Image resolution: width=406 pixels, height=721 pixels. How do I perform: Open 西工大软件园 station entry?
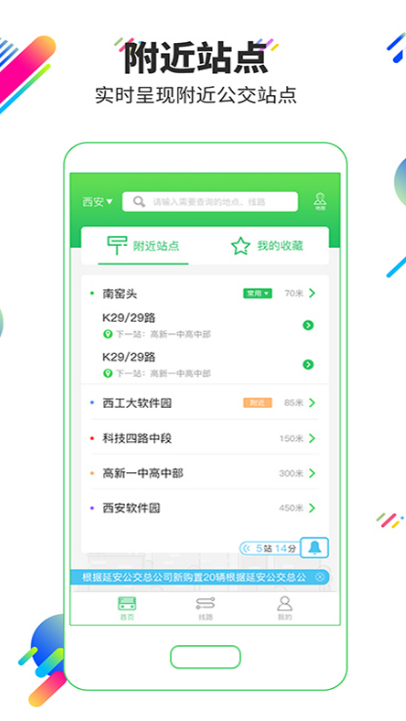point(205,403)
